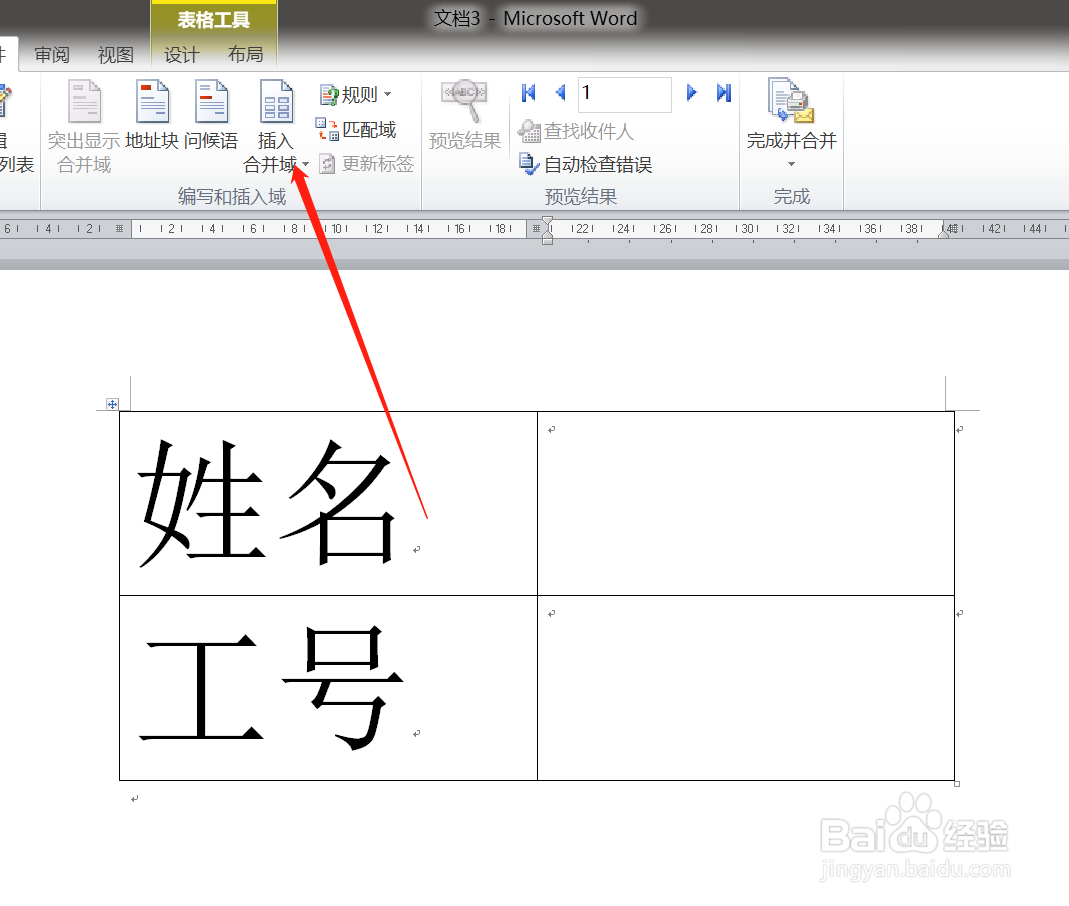Click the 下一记录 navigation arrow

(691, 92)
